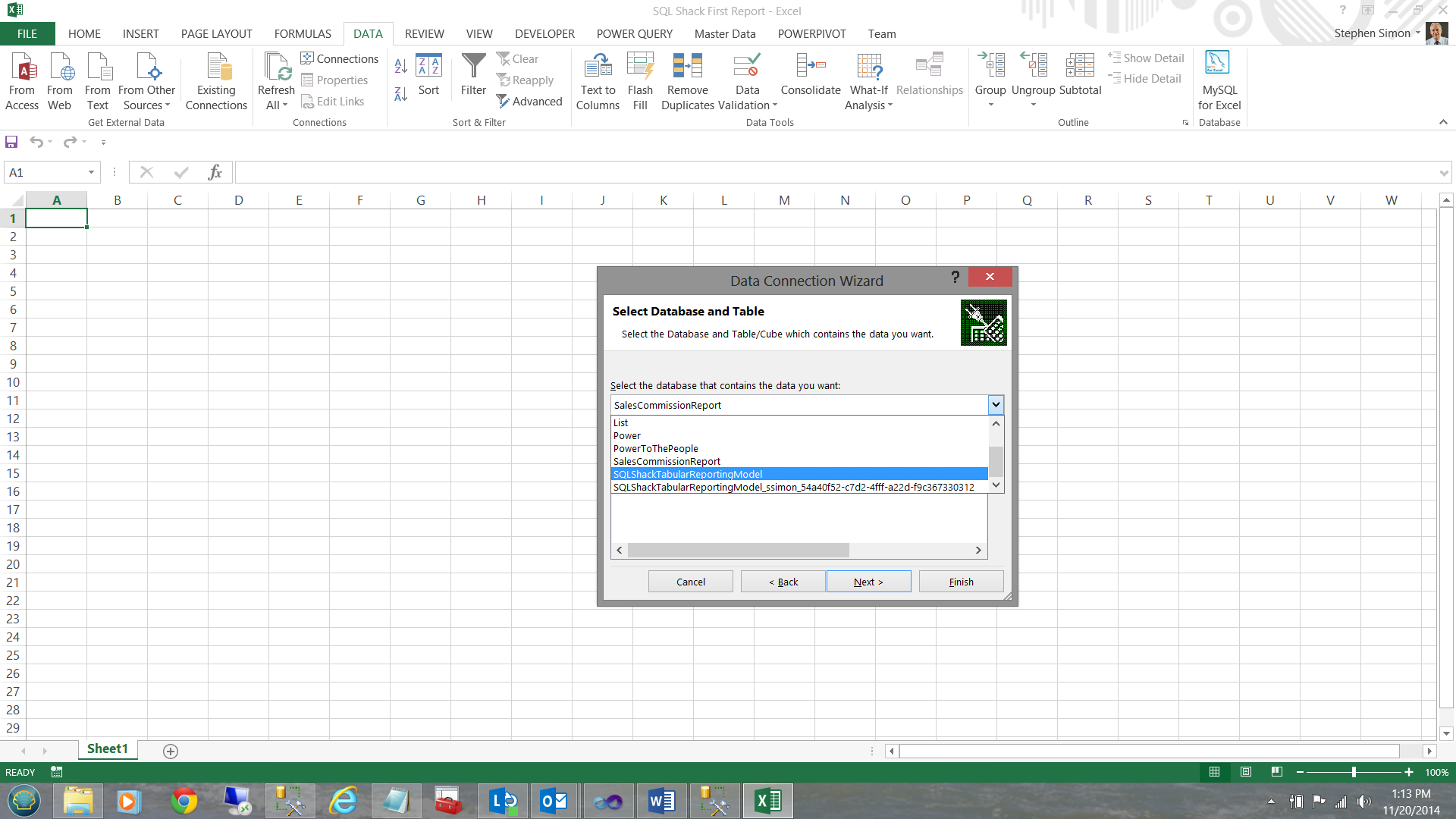This screenshot has width=1456, height=819.
Task: Click the zoom slider handle
Action: pos(1354,772)
